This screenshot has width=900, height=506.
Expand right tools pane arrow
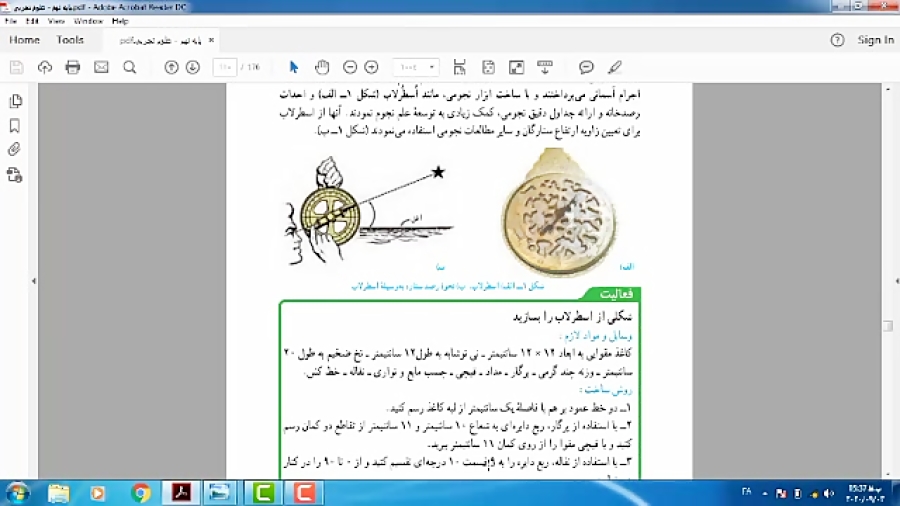[x=897, y=281]
